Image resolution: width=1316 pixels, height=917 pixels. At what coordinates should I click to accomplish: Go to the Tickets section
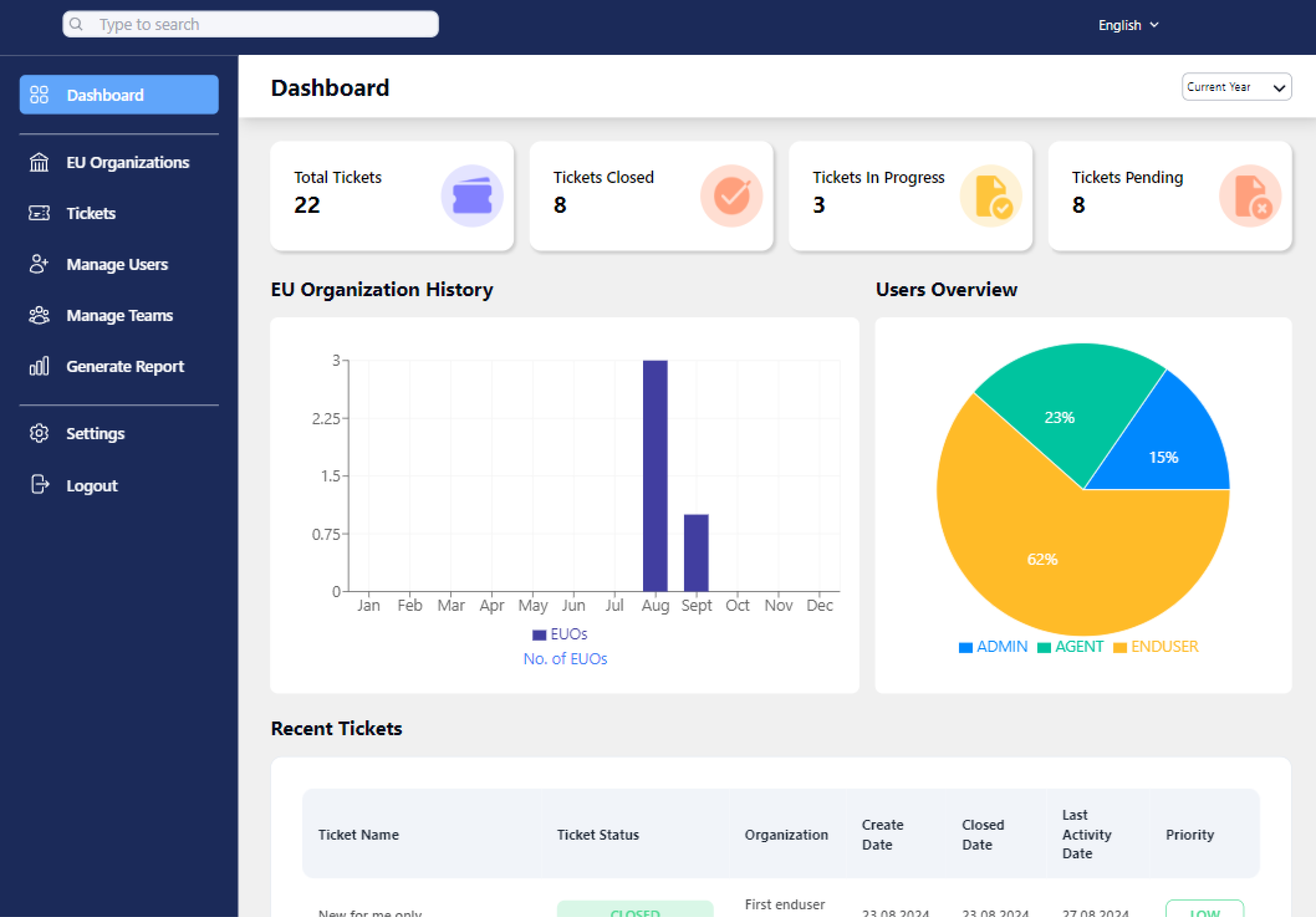pyautogui.click(x=119, y=213)
